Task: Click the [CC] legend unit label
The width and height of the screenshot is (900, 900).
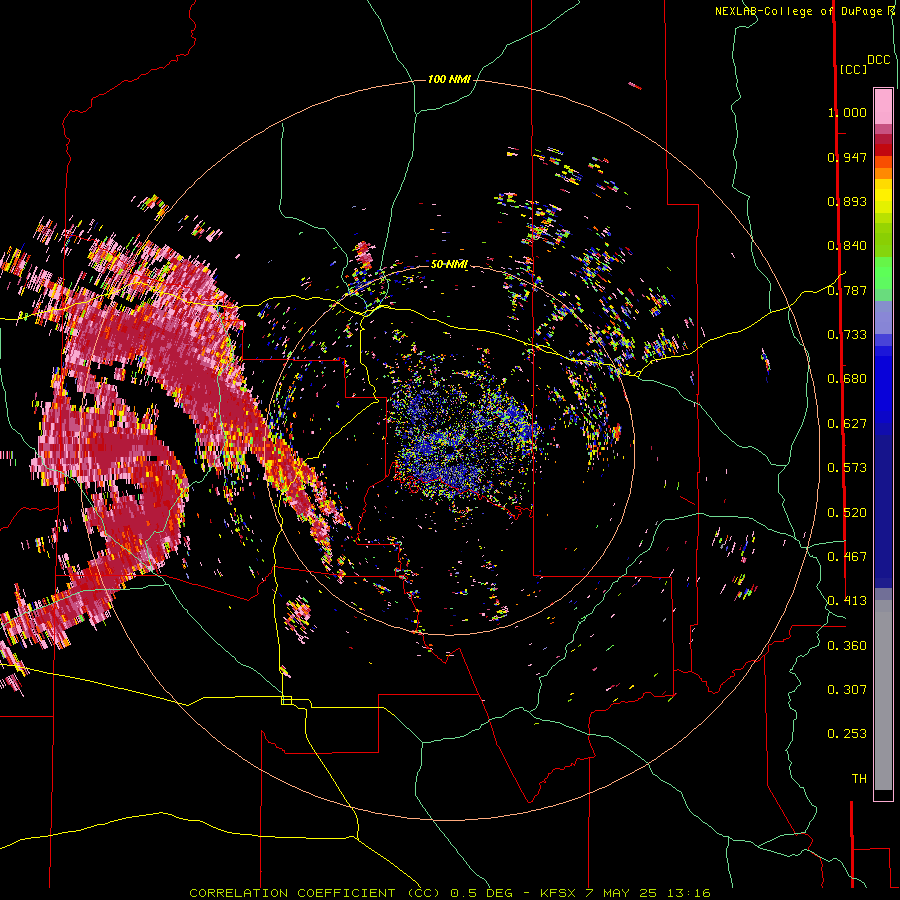Action: 854,69
